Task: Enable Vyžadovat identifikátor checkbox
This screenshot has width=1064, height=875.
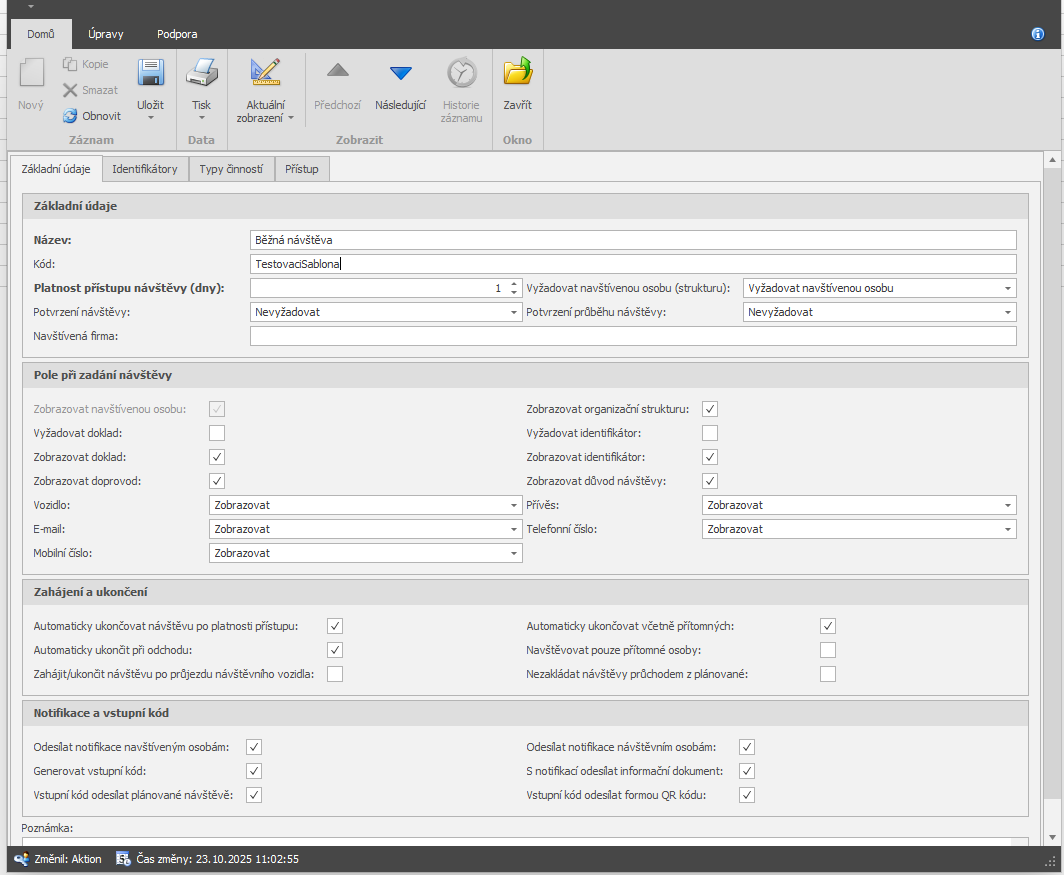Action: pos(710,433)
